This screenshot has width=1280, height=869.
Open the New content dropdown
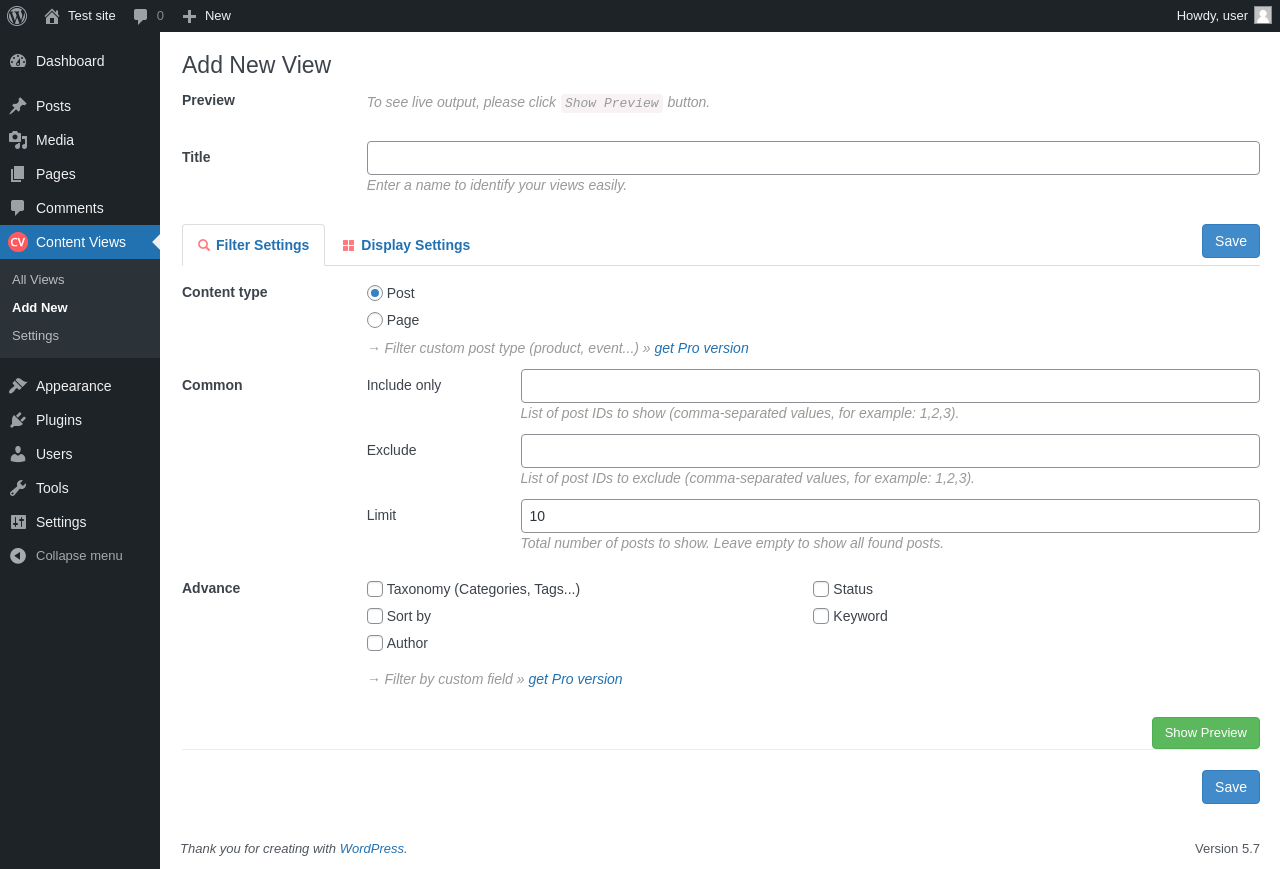click(x=206, y=16)
